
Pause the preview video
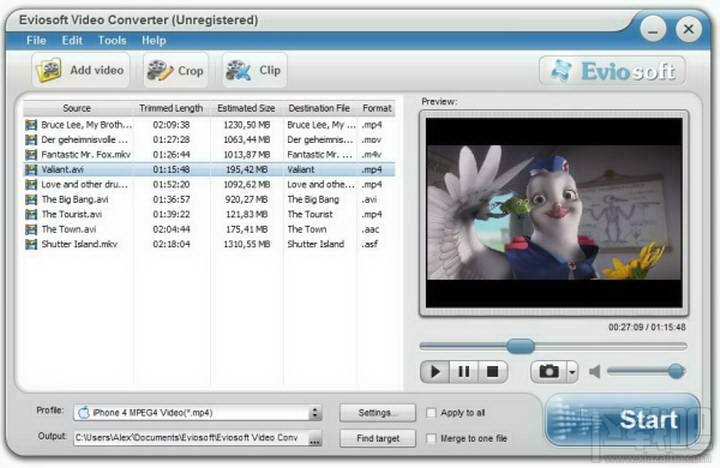pos(464,372)
